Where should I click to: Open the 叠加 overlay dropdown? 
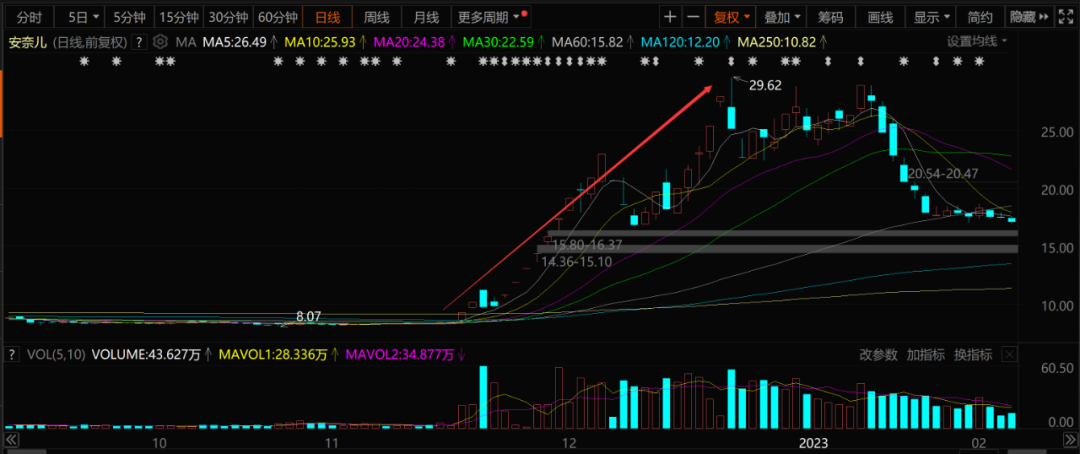[783, 16]
